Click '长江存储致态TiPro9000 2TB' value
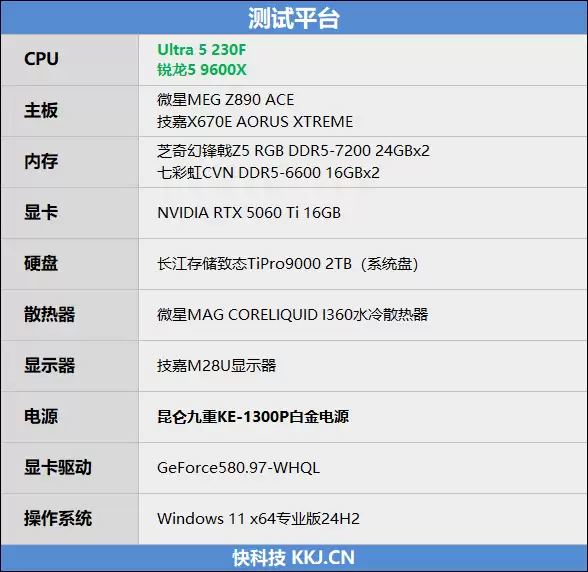The width and height of the screenshot is (588, 572). 254,264
